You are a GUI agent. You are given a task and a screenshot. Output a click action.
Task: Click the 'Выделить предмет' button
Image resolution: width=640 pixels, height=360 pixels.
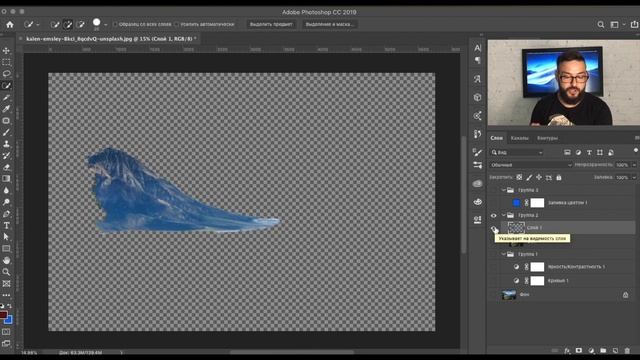point(271,24)
